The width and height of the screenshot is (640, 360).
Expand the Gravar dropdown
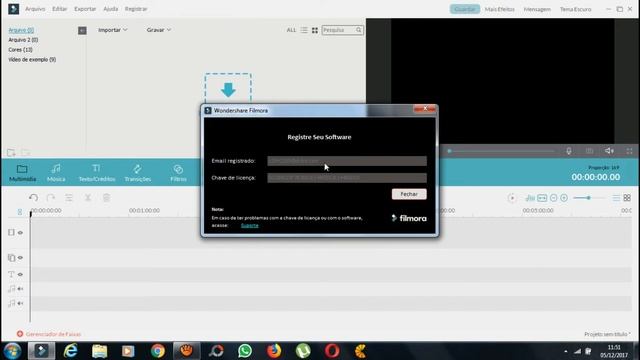tap(159, 30)
